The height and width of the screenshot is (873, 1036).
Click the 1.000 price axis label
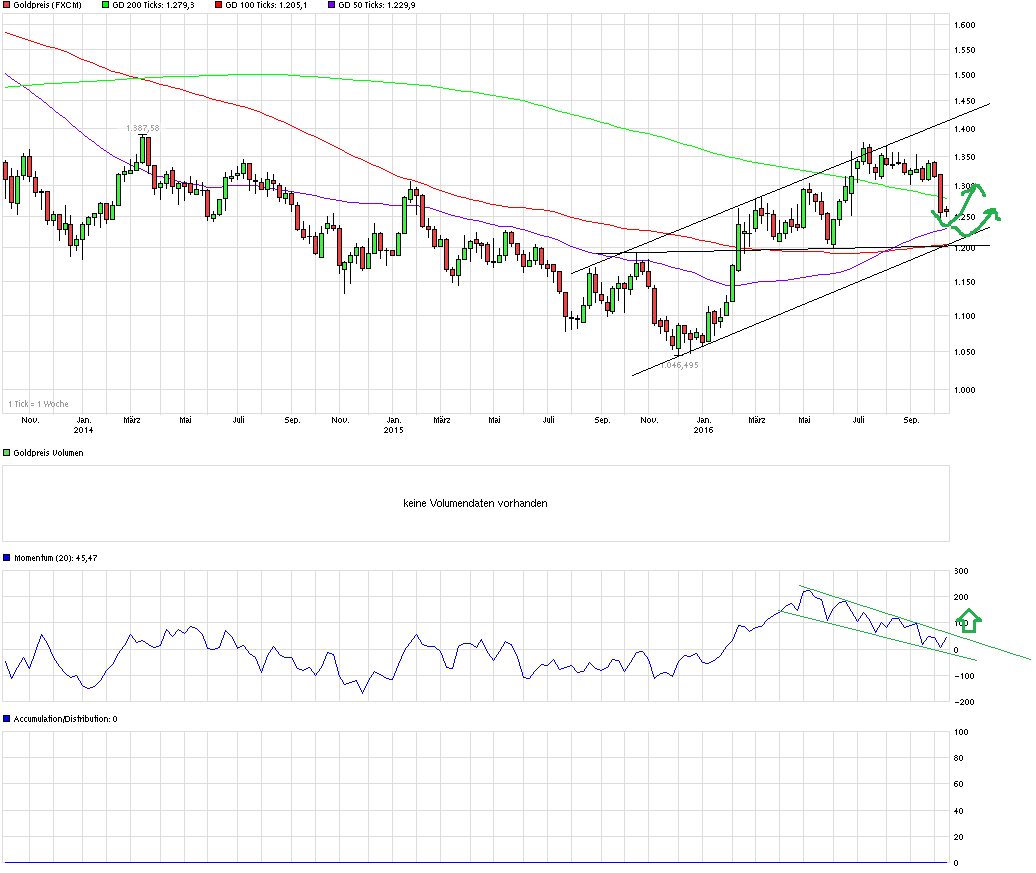click(x=965, y=390)
